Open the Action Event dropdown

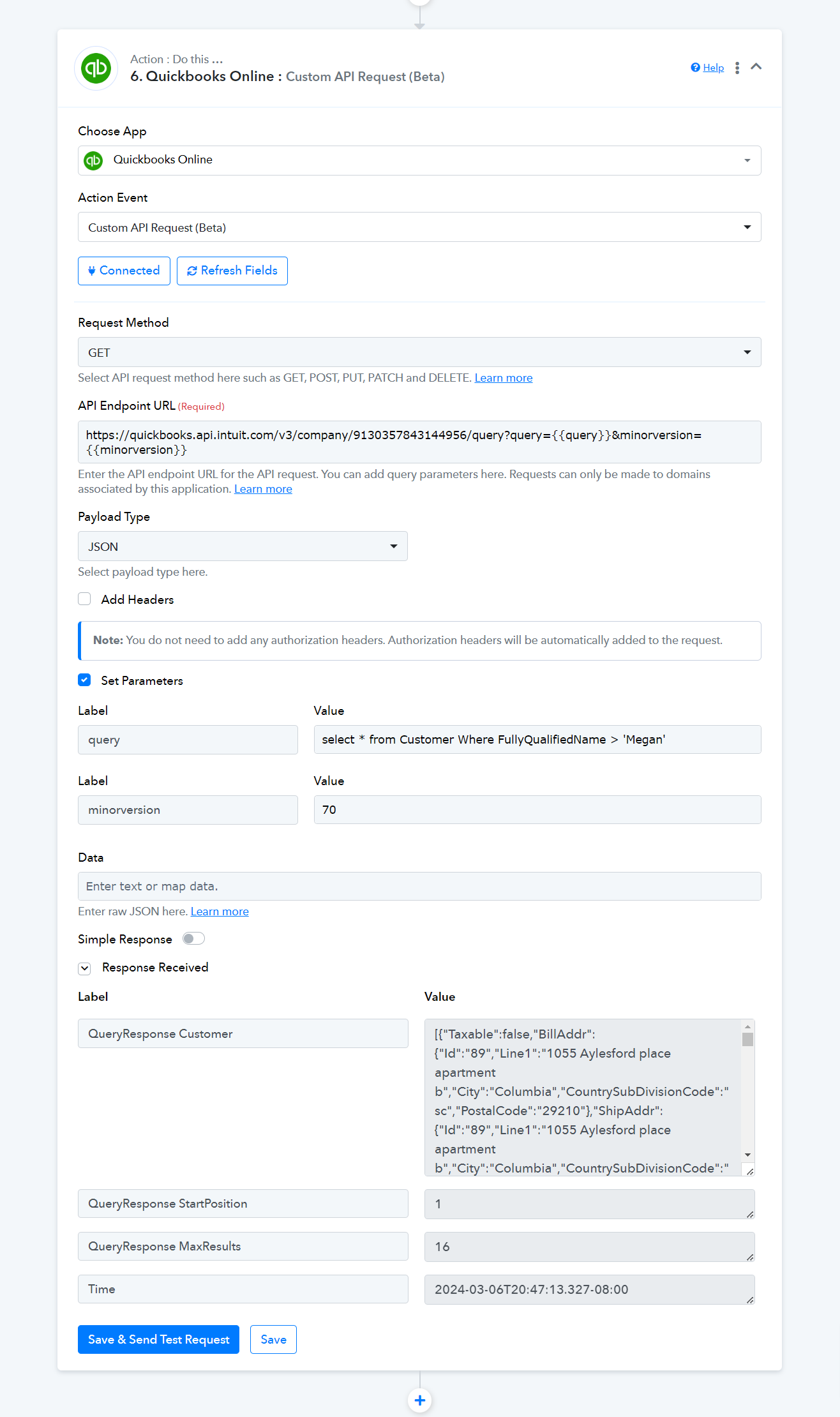coord(419,227)
